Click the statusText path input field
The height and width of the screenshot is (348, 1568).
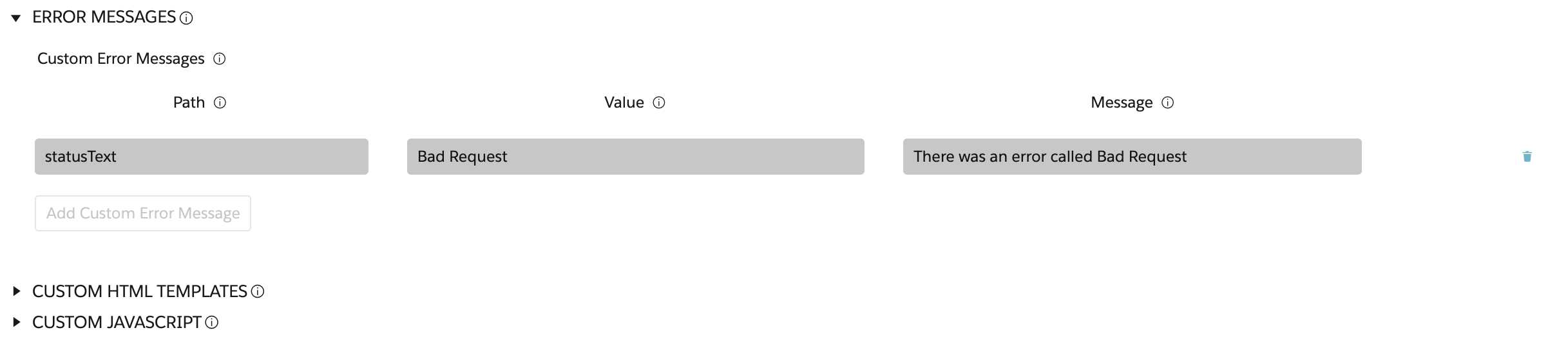tap(201, 157)
